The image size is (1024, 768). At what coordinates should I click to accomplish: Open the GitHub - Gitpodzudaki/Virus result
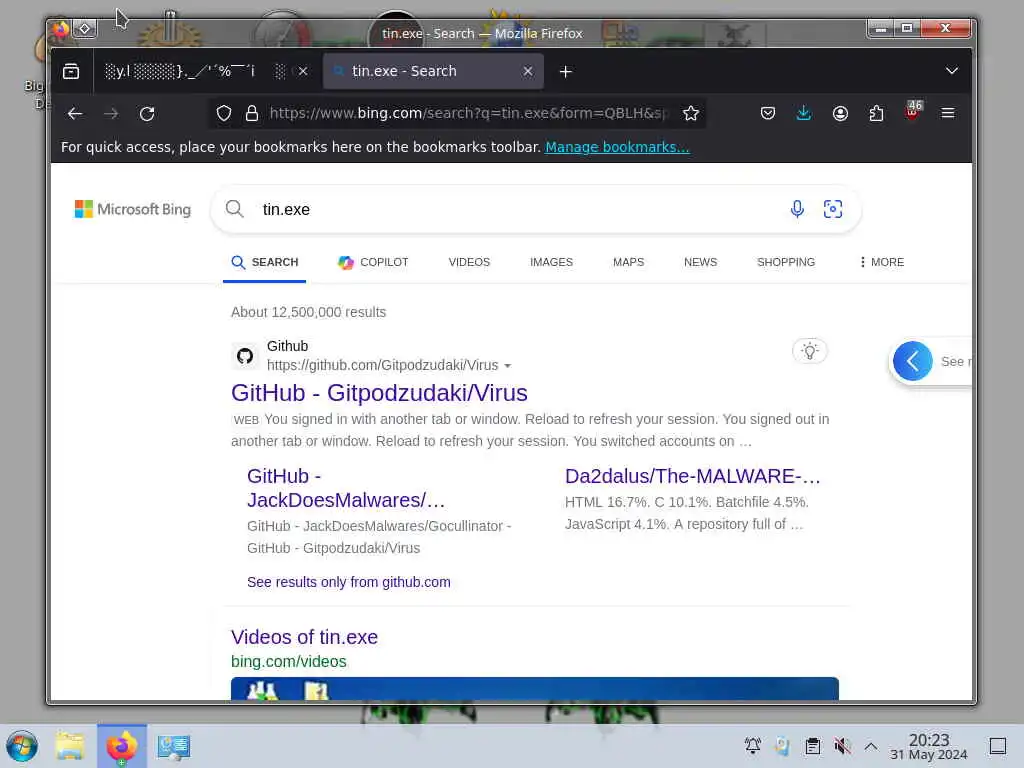[x=379, y=393]
